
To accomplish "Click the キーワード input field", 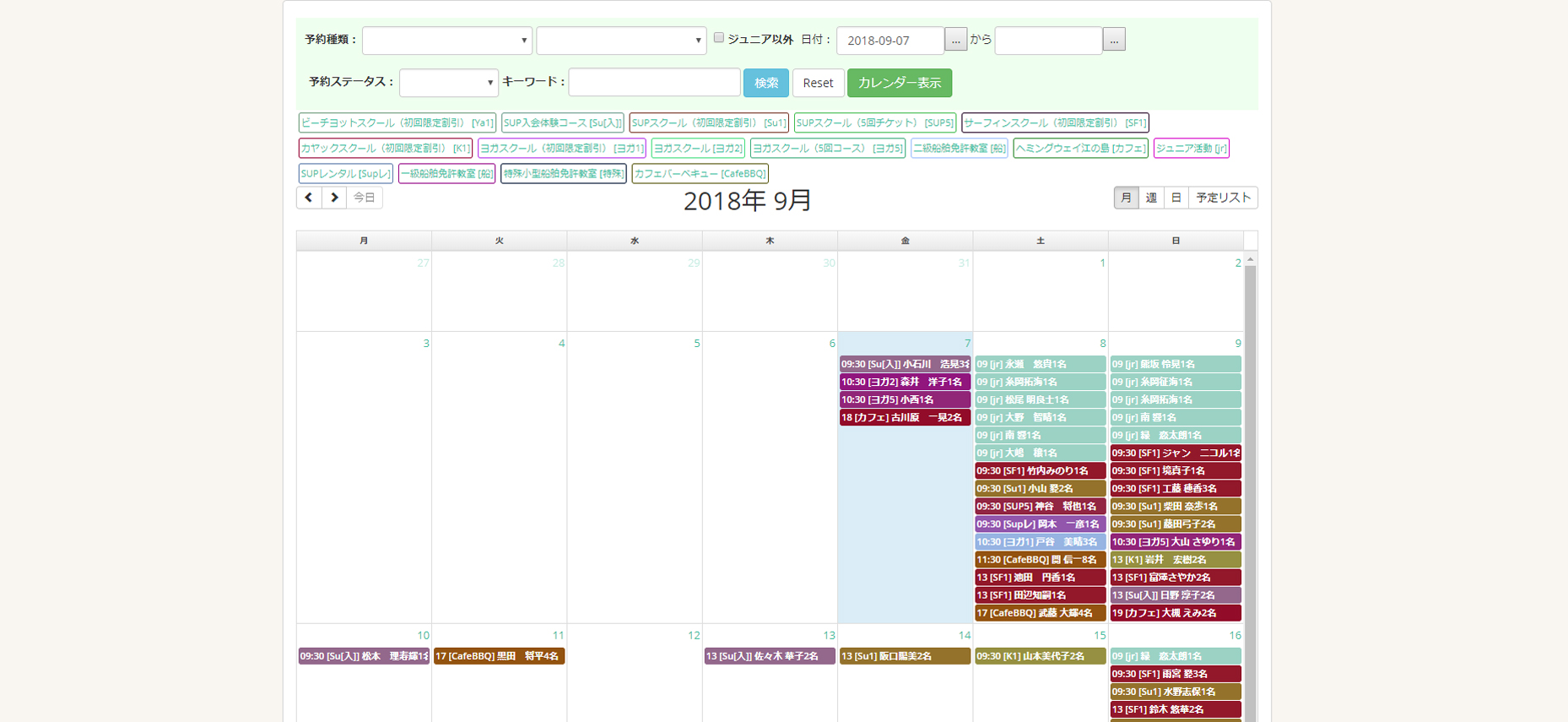I will pyautogui.click(x=654, y=83).
